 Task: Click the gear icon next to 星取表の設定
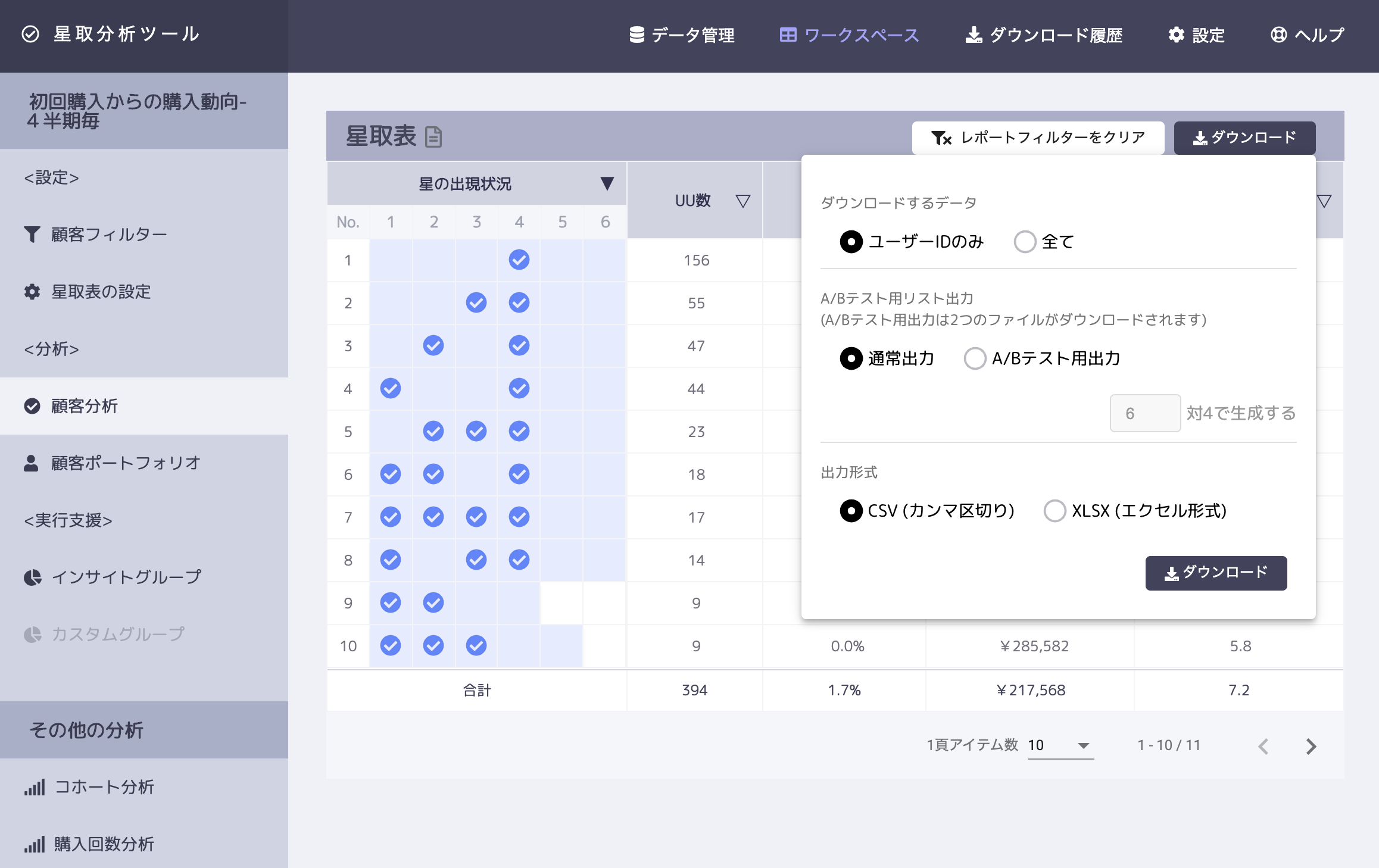coord(32,292)
